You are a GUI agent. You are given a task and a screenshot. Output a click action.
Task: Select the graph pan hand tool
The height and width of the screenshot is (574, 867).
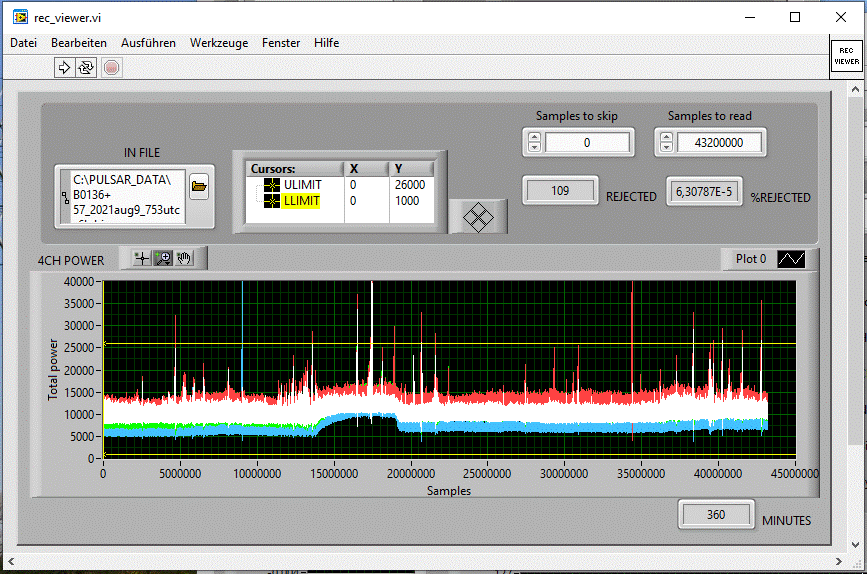tap(184, 258)
